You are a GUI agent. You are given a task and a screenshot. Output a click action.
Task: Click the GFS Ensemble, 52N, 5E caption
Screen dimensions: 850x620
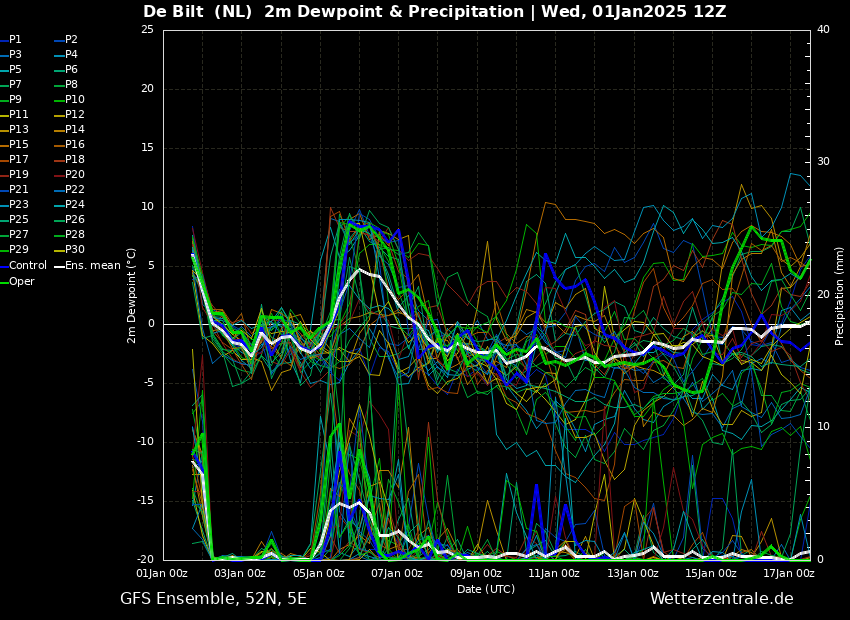point(213,599)
